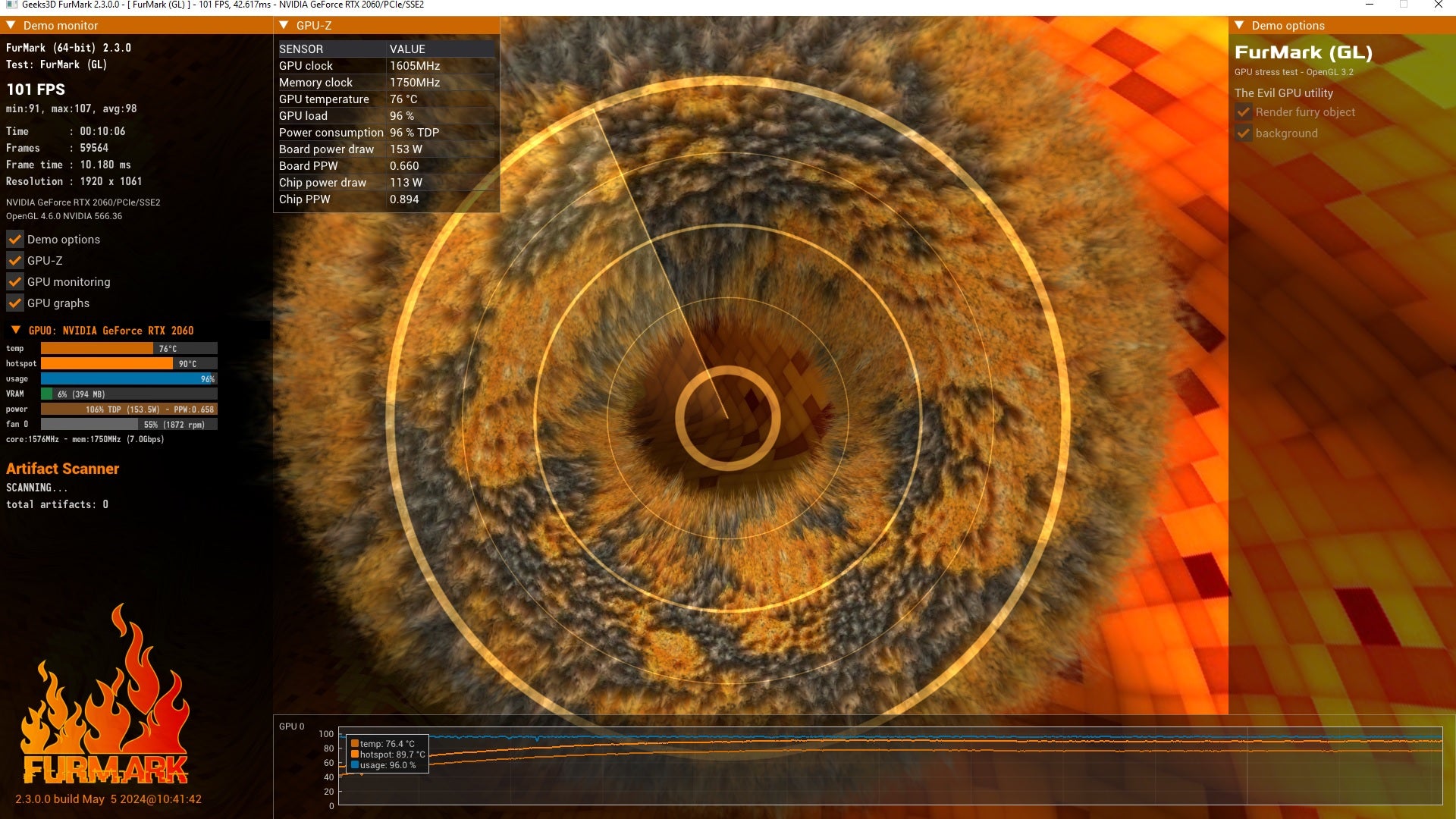
Task: Collapse the right Demo options panel
Action: click(1239, 25)
